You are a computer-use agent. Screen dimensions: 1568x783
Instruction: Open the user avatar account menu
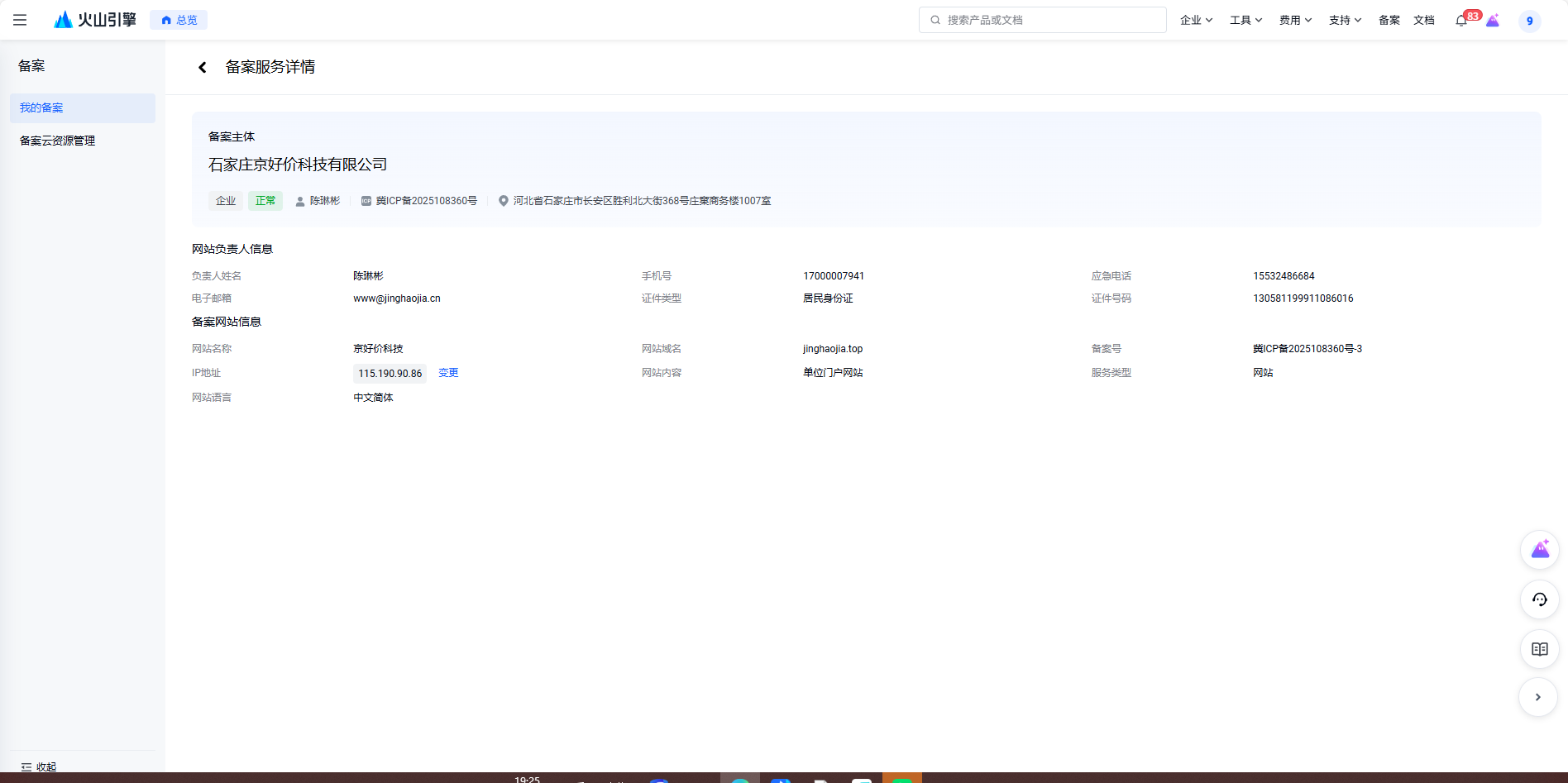pos(1529,21)
